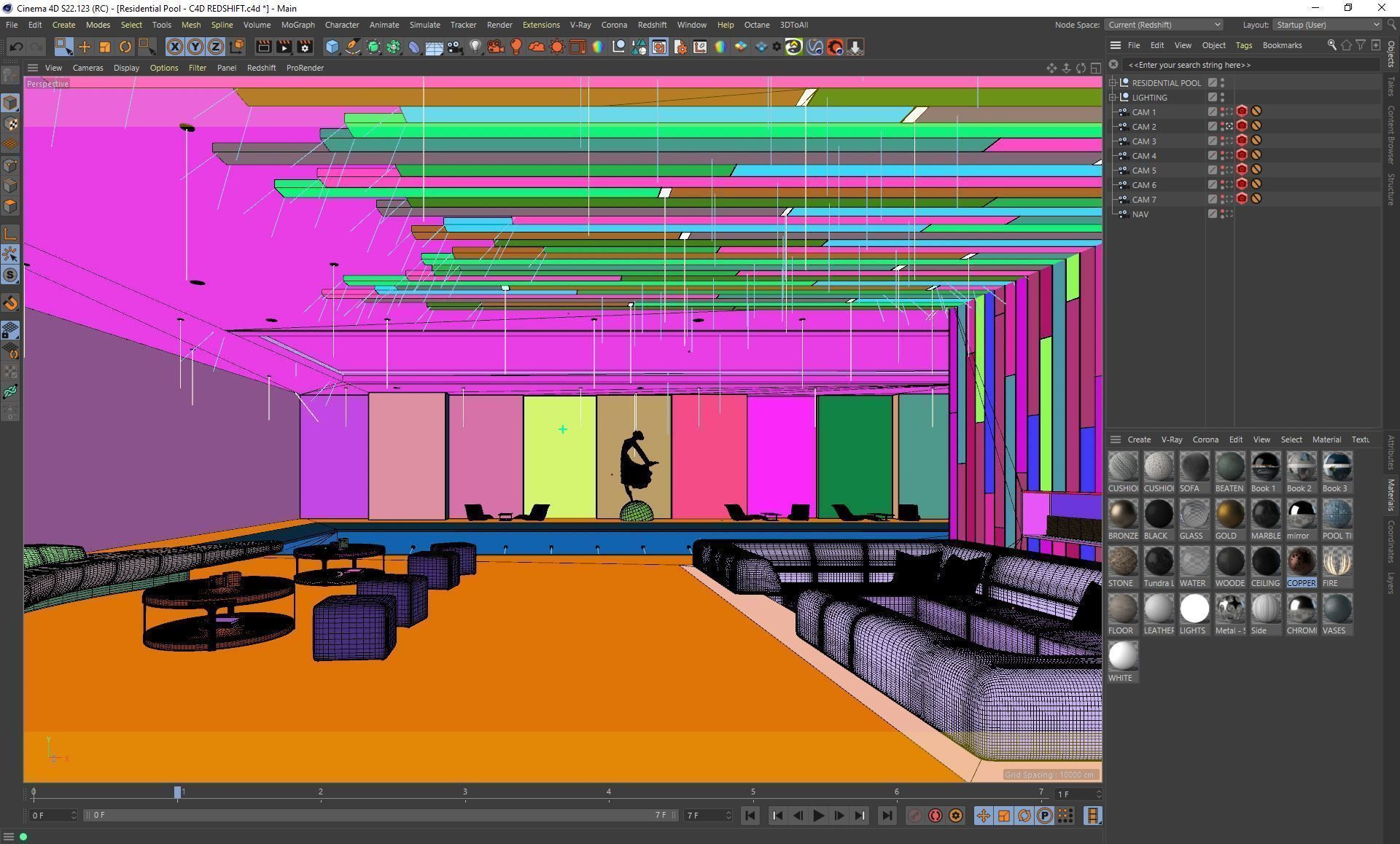Image resolution: width=1400 pixels, height=844 pixels.
Task: Select the Move tool in top toolbar
Action: [x=84, y=47]
